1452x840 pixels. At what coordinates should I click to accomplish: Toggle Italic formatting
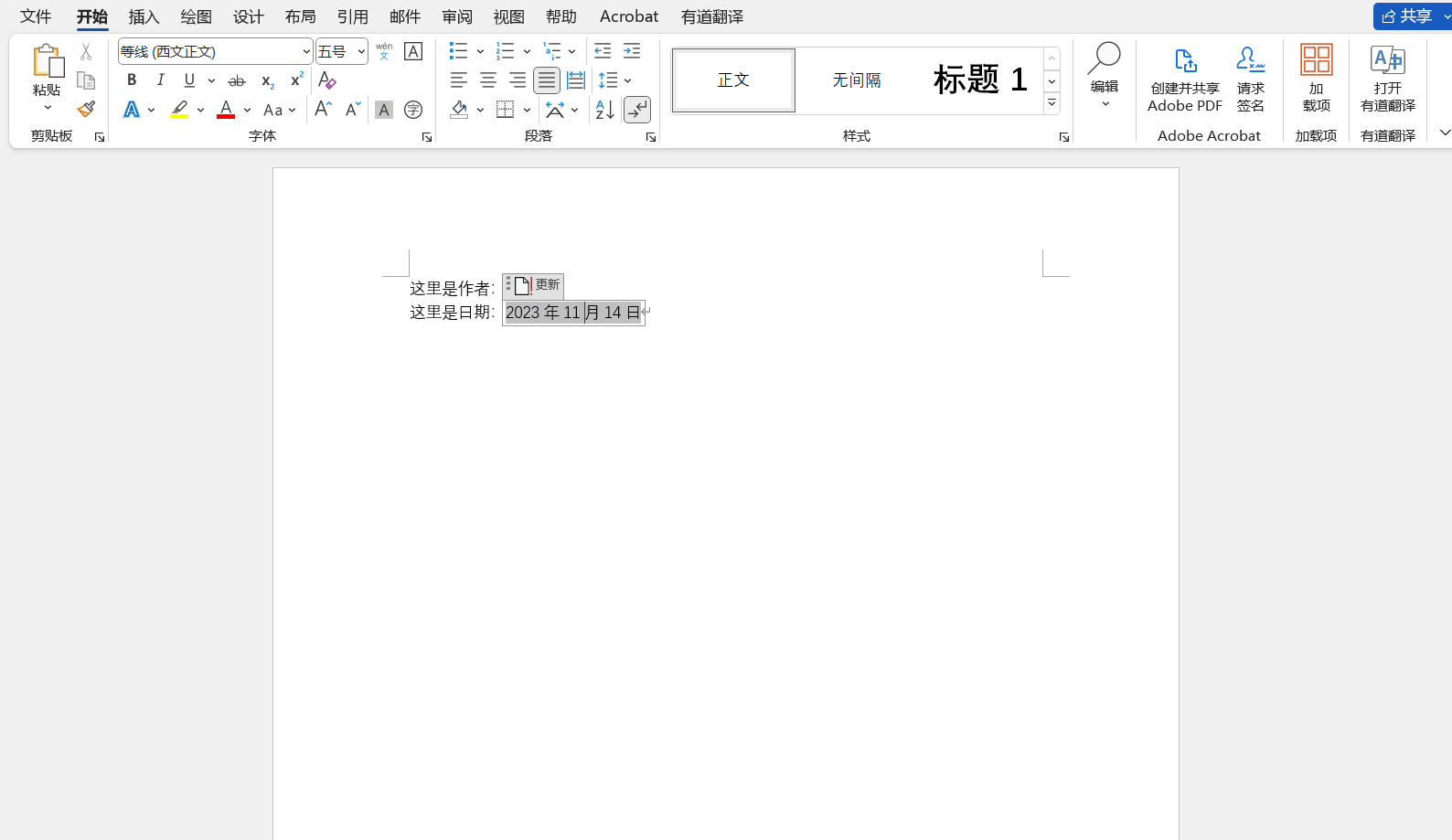click(x=161, y=80)
